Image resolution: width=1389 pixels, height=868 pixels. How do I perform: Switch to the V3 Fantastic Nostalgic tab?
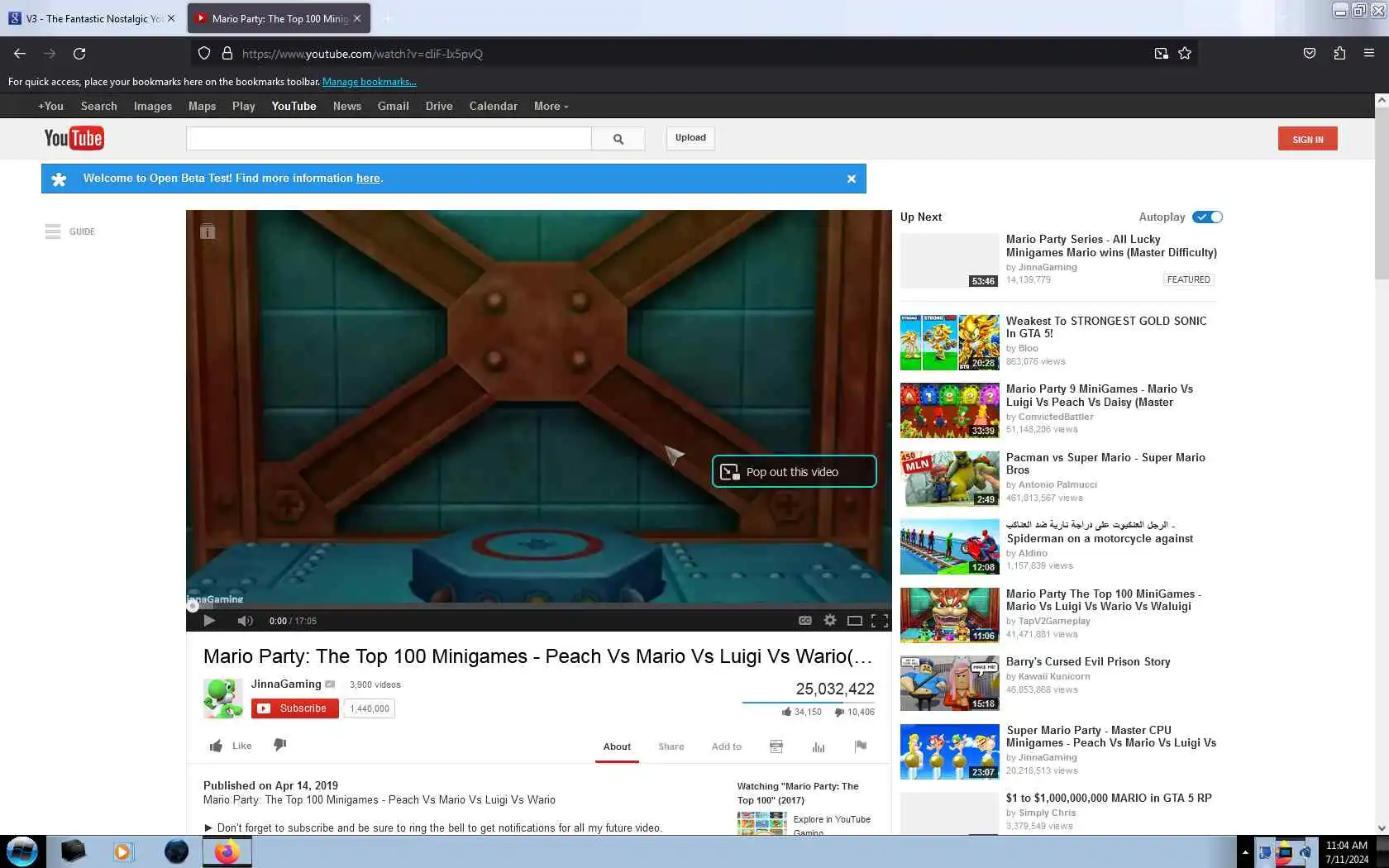(93, 18)
